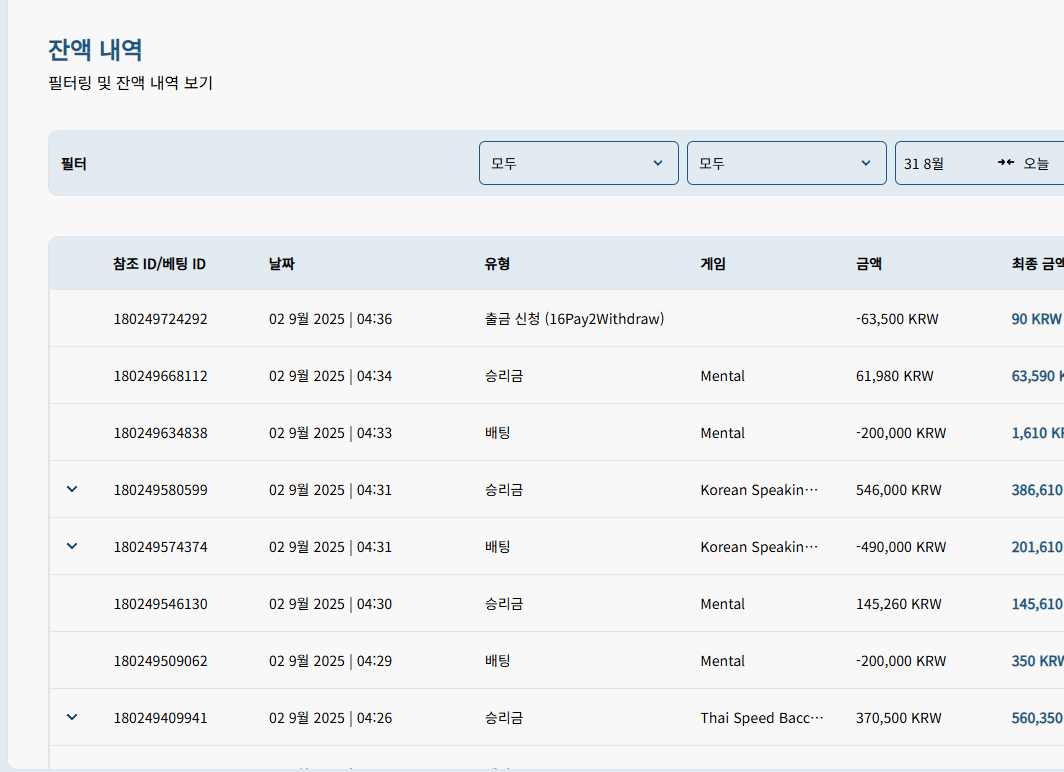This screenshot has width=1064, height=772.
Task: Select bet ID 180249580599
Action: coord(160,490)
